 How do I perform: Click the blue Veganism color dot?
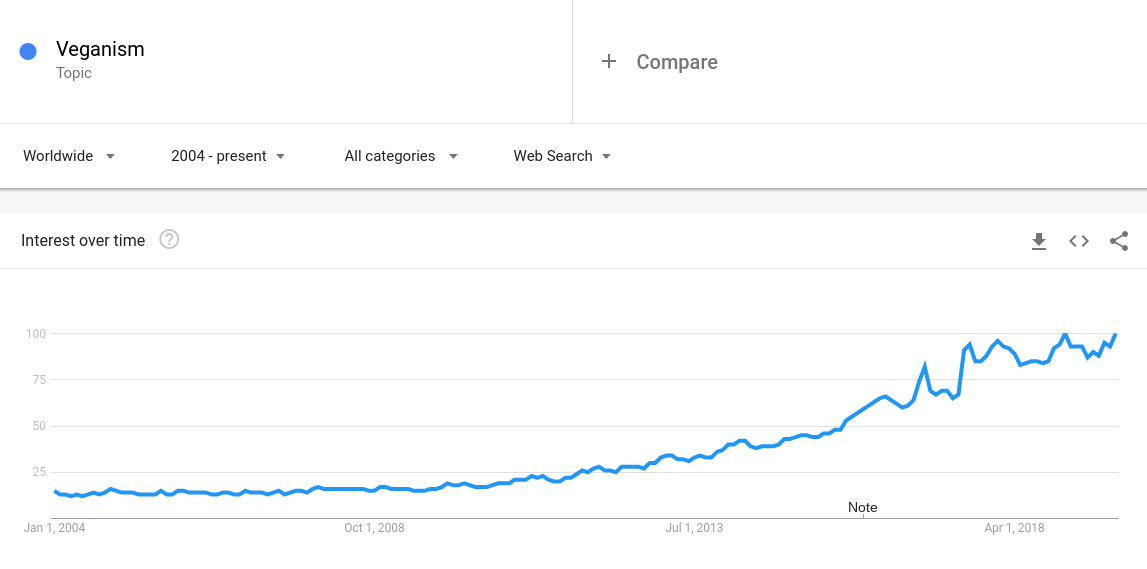[x=28, y=51]
